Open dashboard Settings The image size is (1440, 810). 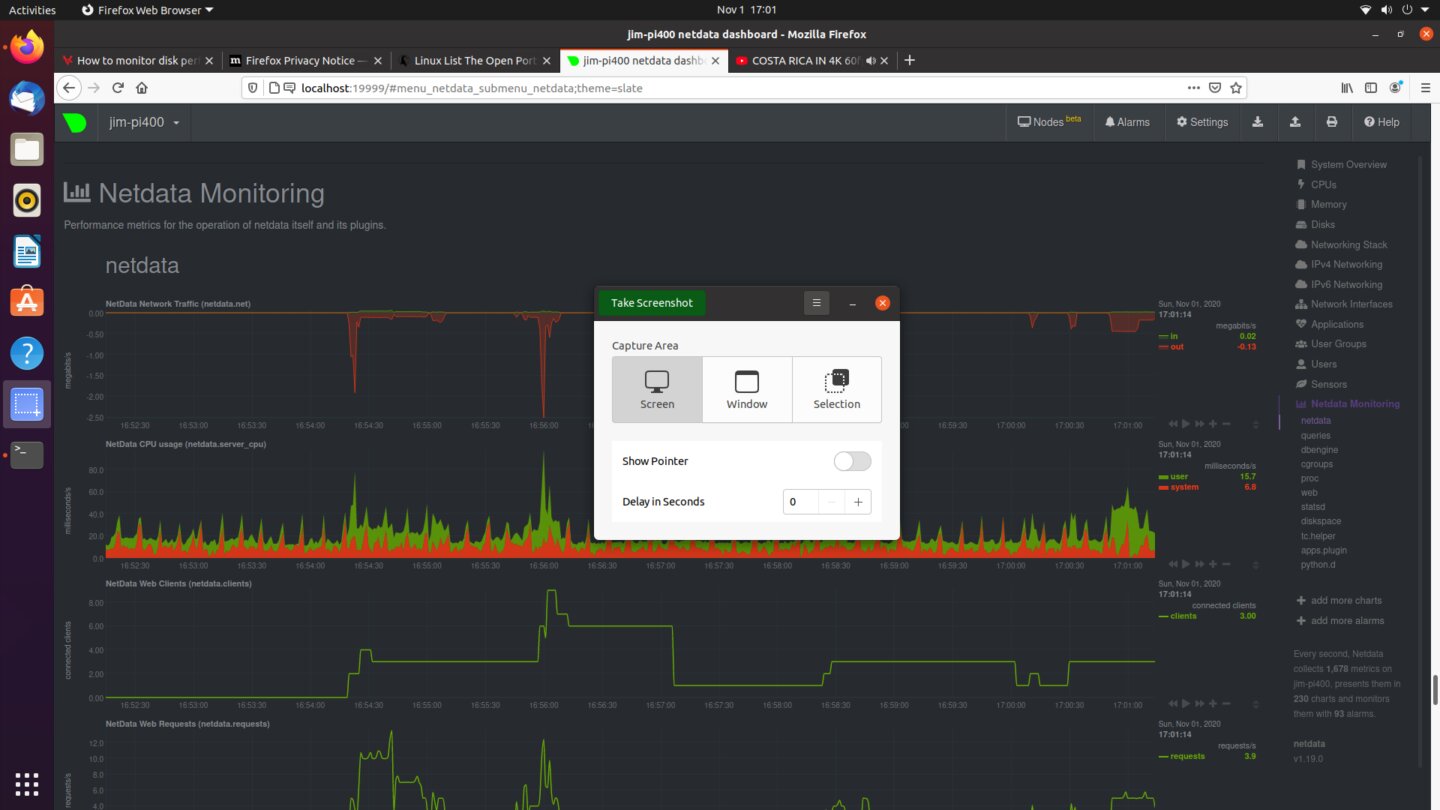pos(1202,122)
